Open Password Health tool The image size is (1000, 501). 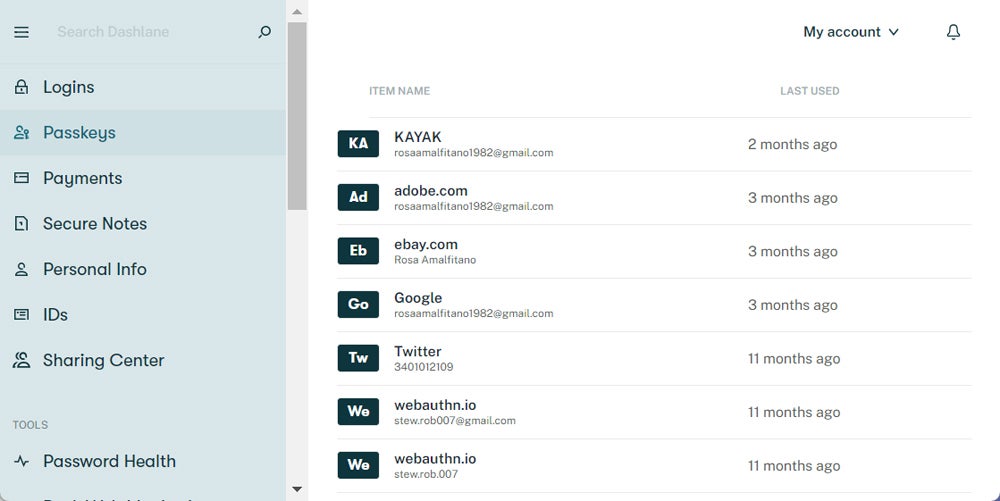click(x=109, y=461)
